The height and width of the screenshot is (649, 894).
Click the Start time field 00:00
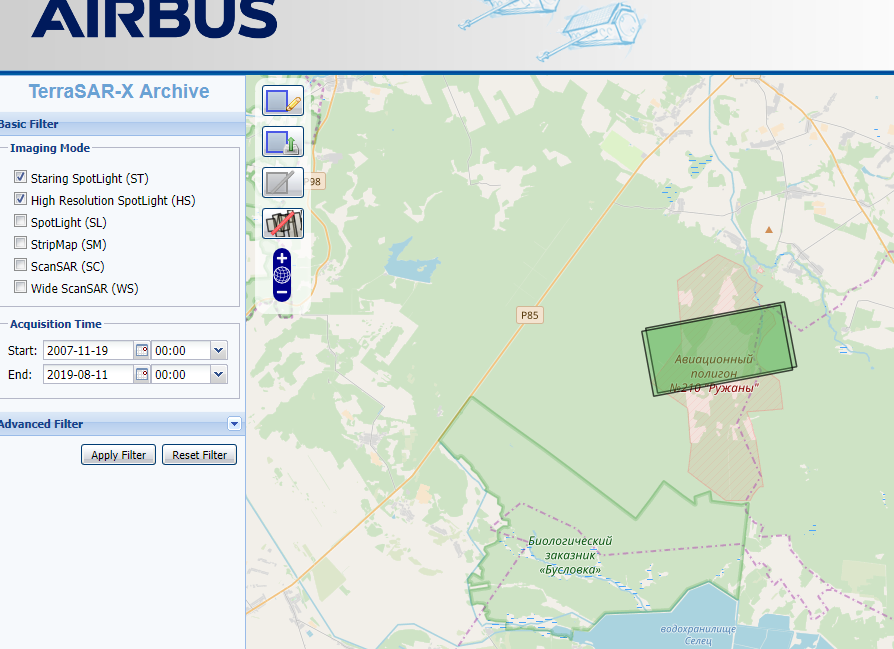point(181,350)
